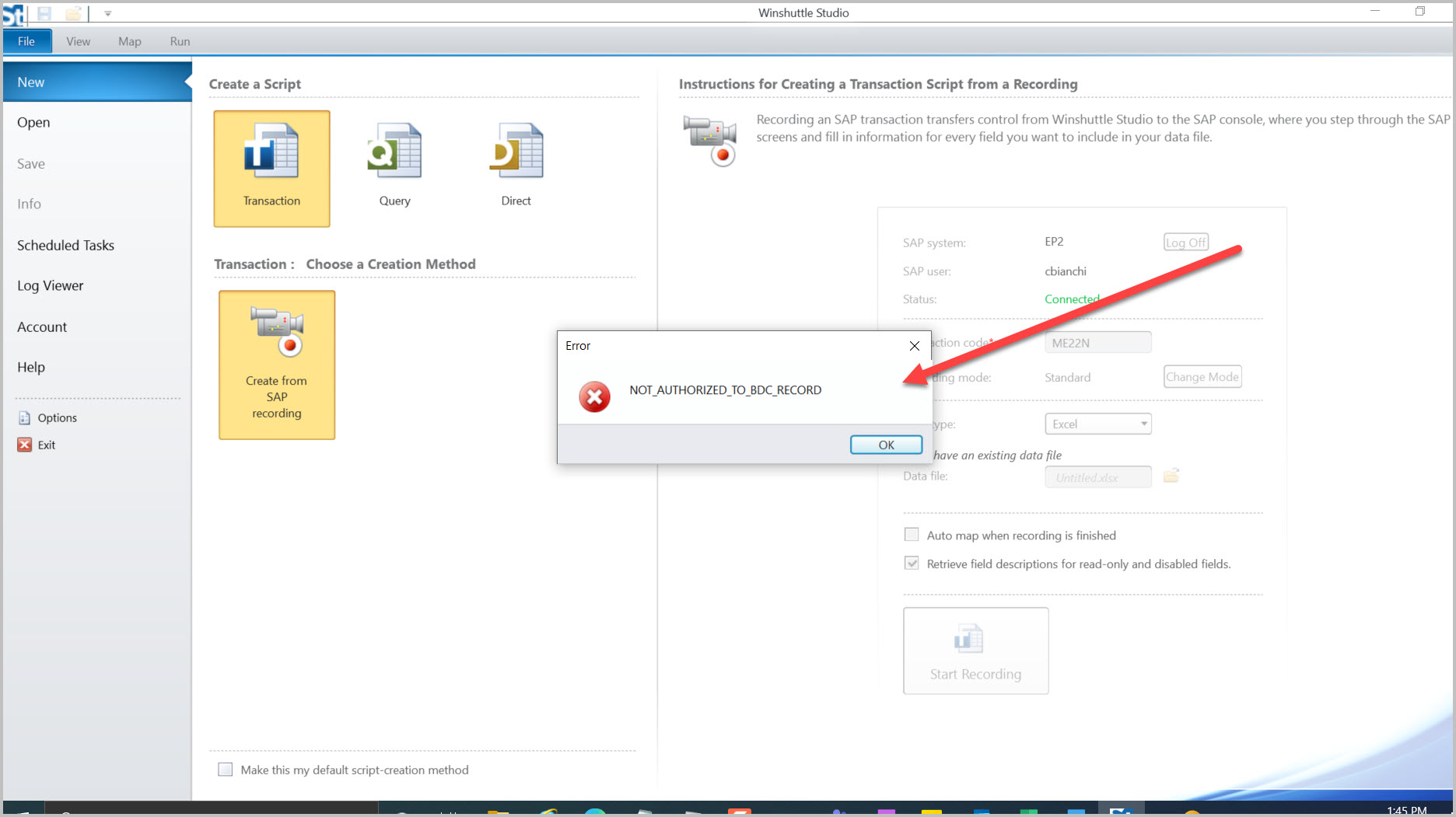Click the Winshuttle Studio St logo

(x=13, y=14)
